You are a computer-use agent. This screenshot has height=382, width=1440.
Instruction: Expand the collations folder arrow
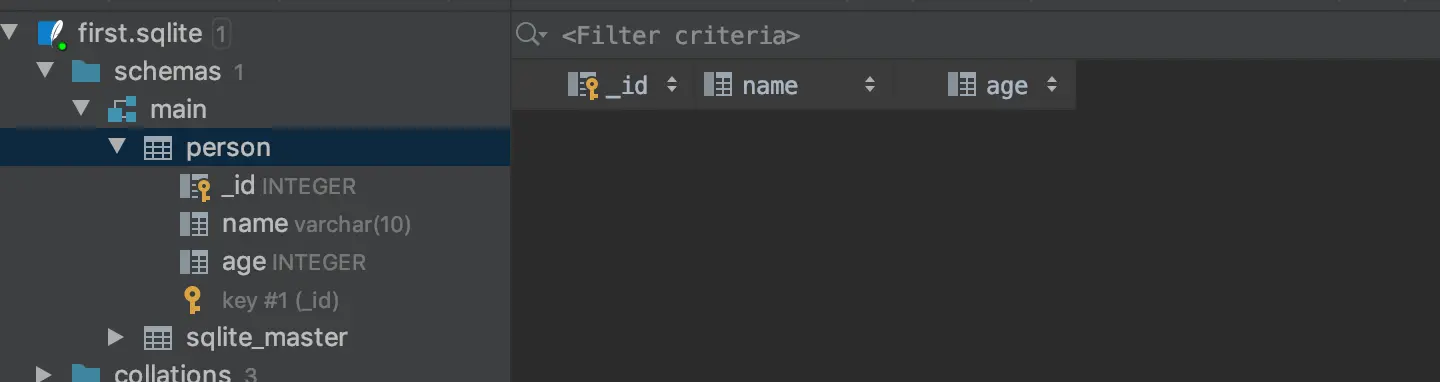(44, 374)
